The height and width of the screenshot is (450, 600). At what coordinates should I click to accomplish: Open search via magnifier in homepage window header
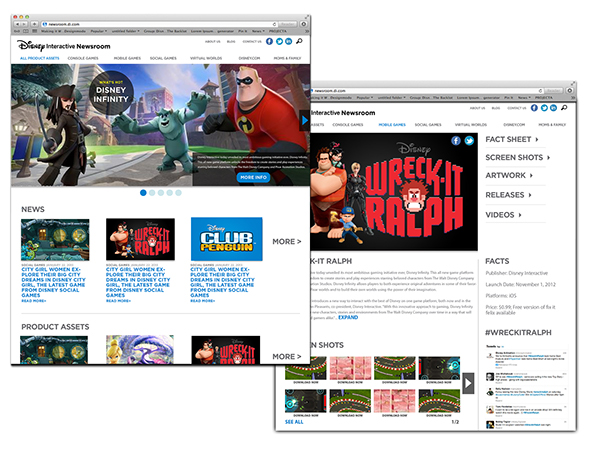point(299,41)
